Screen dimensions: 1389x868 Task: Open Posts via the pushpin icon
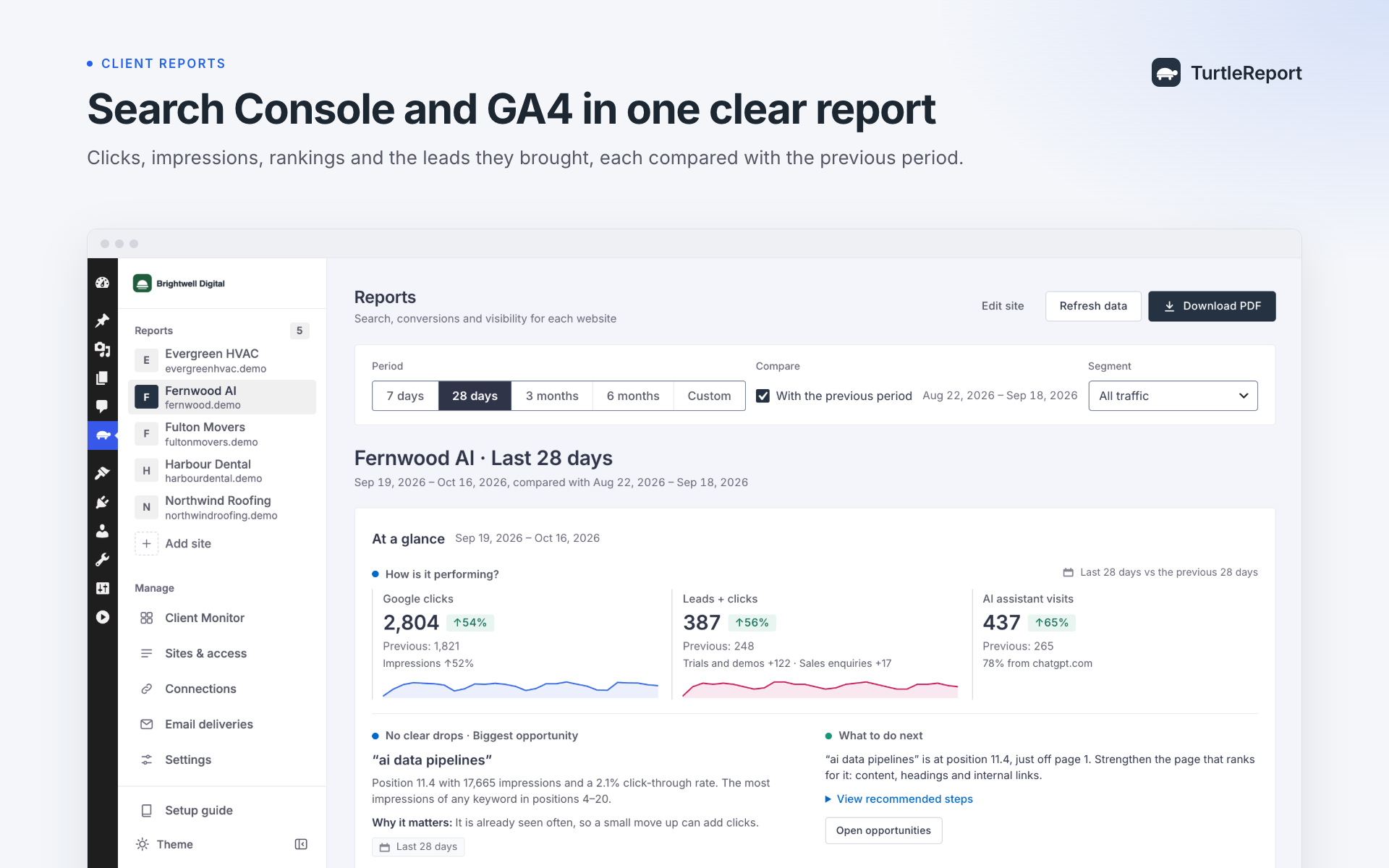tap(102, 320)
